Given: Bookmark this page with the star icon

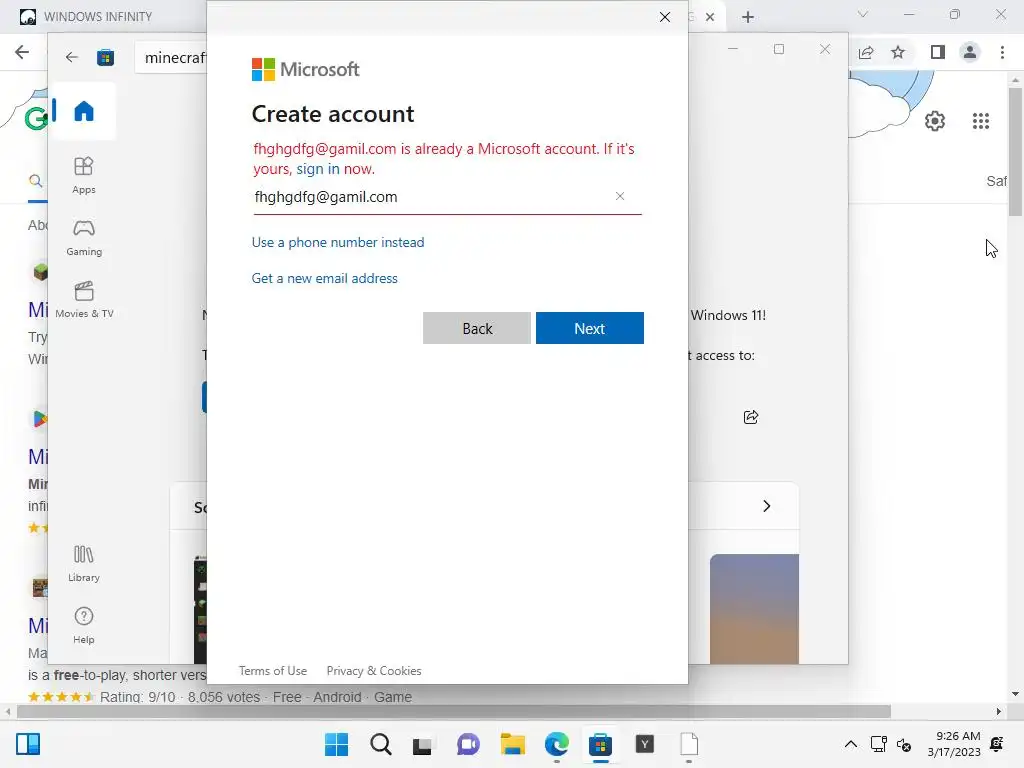Looking at the screenshot, I should point(898,52).
